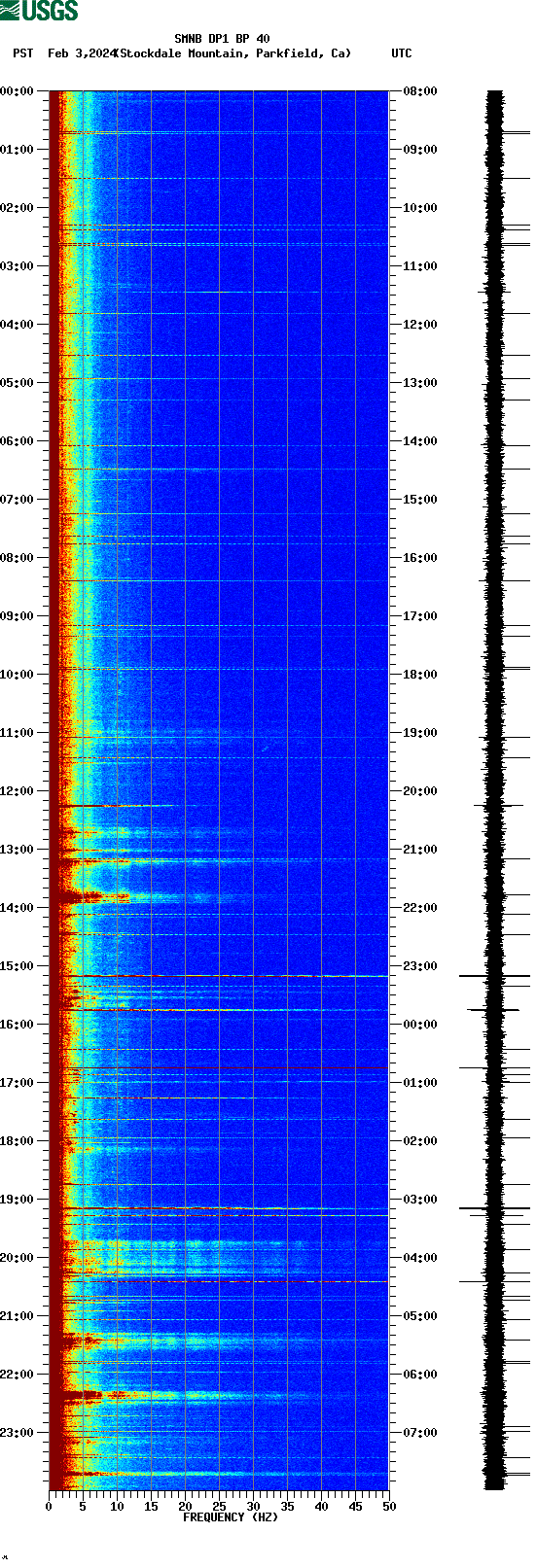Click the '12:00' PST axis label
This screenshot has width=537, height=1568.
18,791
